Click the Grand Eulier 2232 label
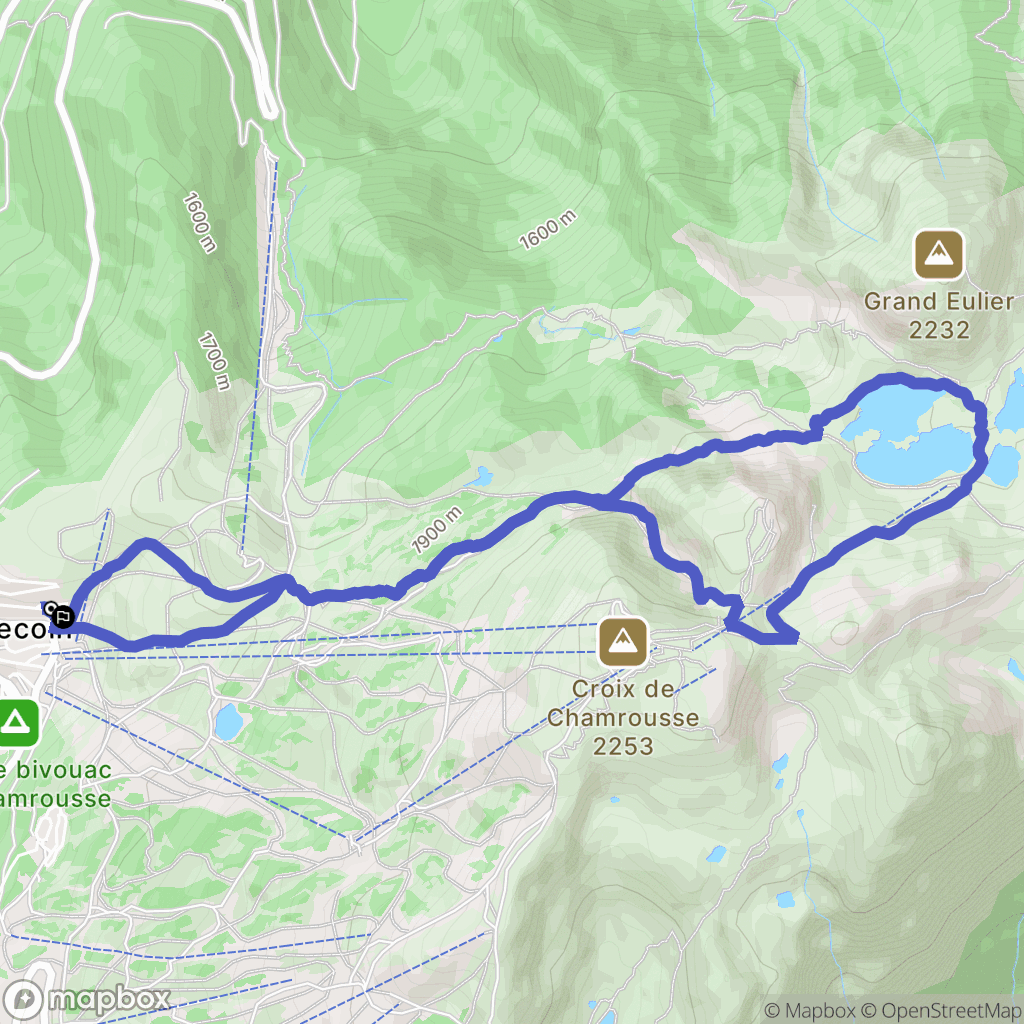The image size is (1024, 1024). click(938, 315)
